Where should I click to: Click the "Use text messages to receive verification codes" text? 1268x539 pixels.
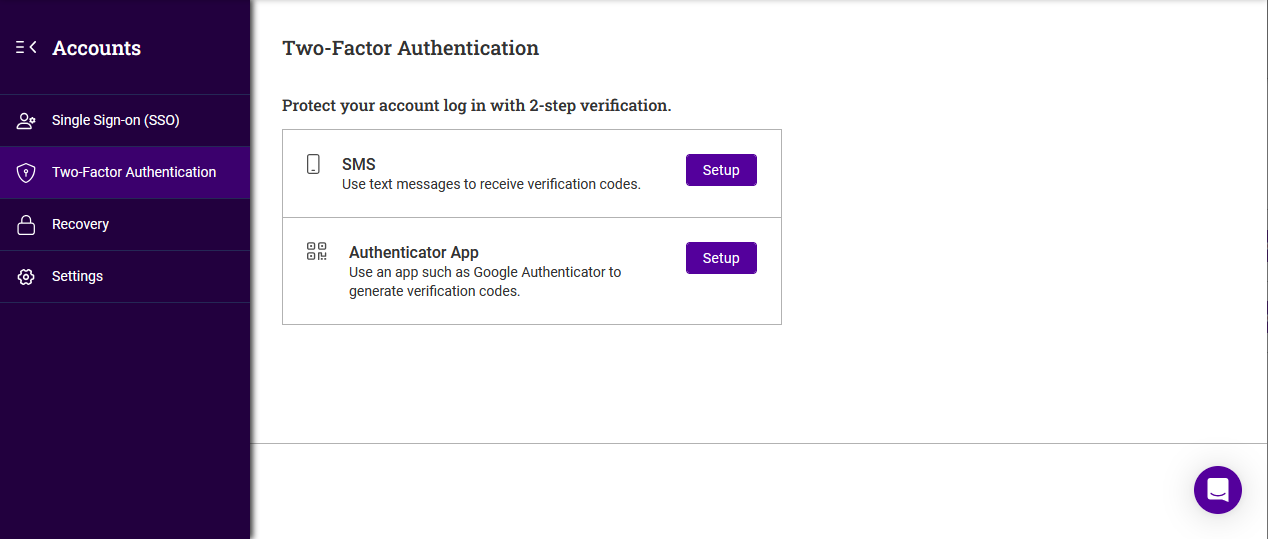(x=491, y=184)
